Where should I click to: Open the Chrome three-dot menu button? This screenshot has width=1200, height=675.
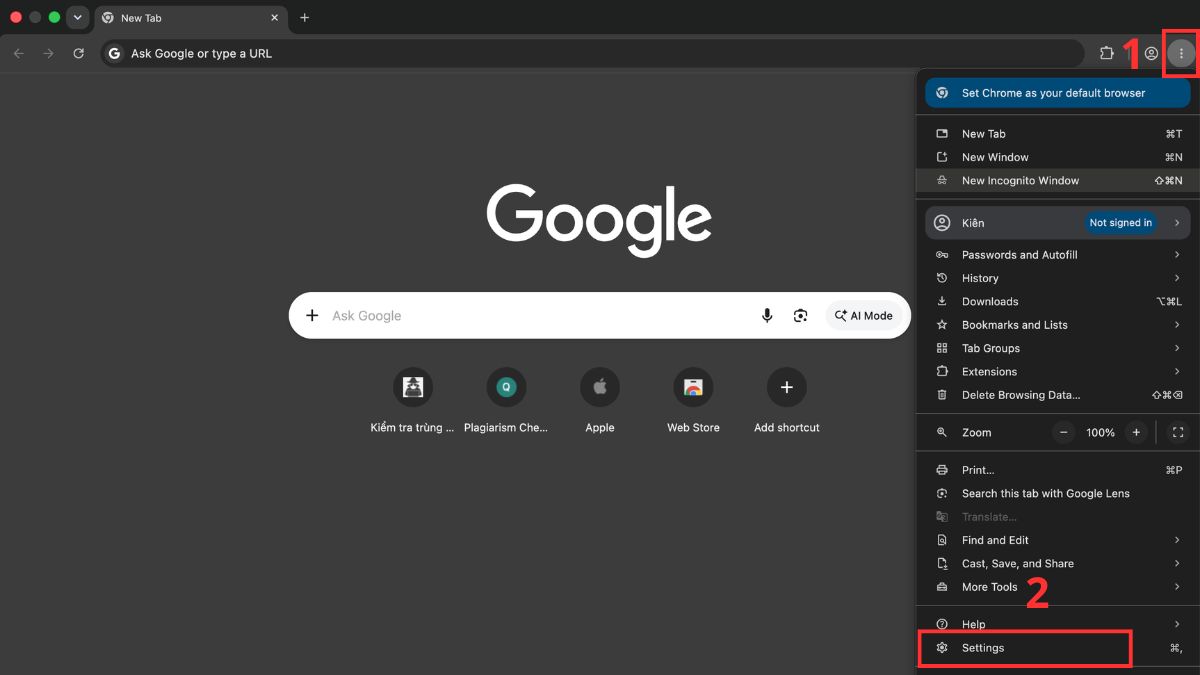coord(1181,53)
